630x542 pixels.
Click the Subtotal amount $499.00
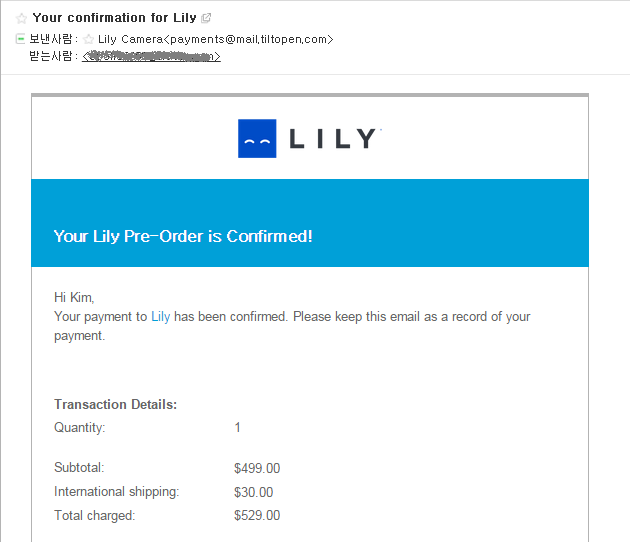click(x=257, y=468)
